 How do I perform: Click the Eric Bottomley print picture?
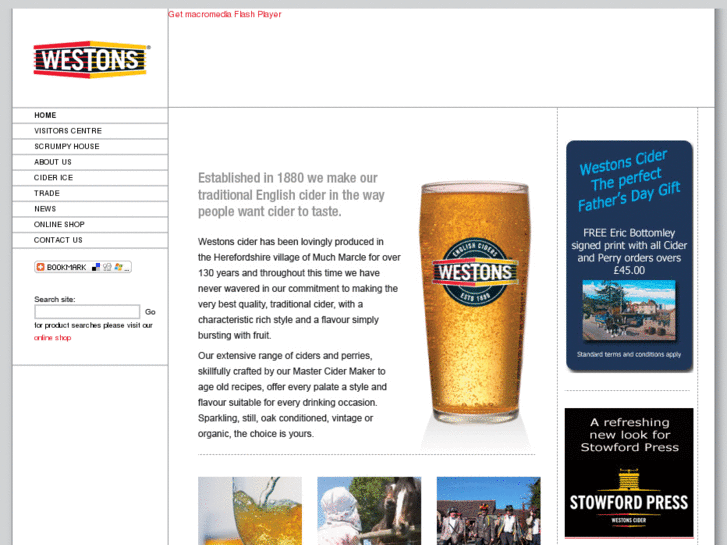tap(629, 310)
